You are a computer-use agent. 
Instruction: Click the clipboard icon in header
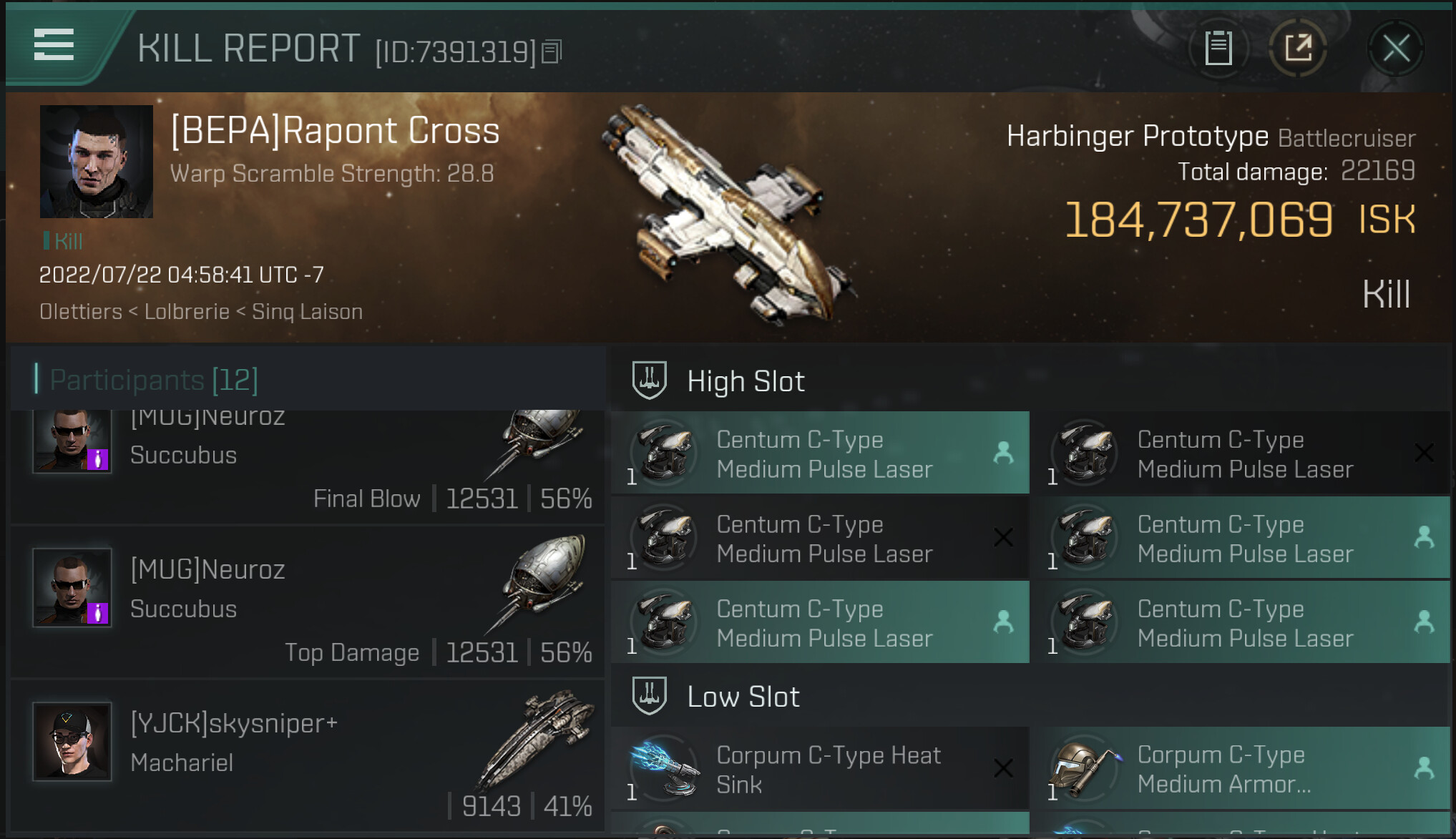(x=1218, y=49)
